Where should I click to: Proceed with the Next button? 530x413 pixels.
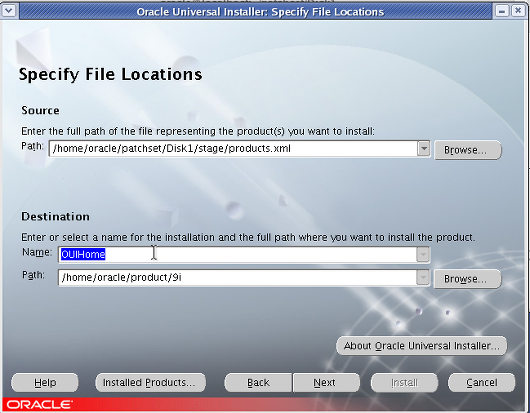(x=326, y=383)
